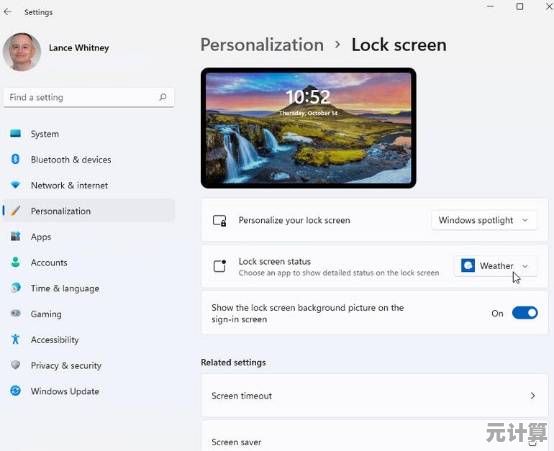
Task: Click the Weather app icon
Action: [x=468, y=265]
